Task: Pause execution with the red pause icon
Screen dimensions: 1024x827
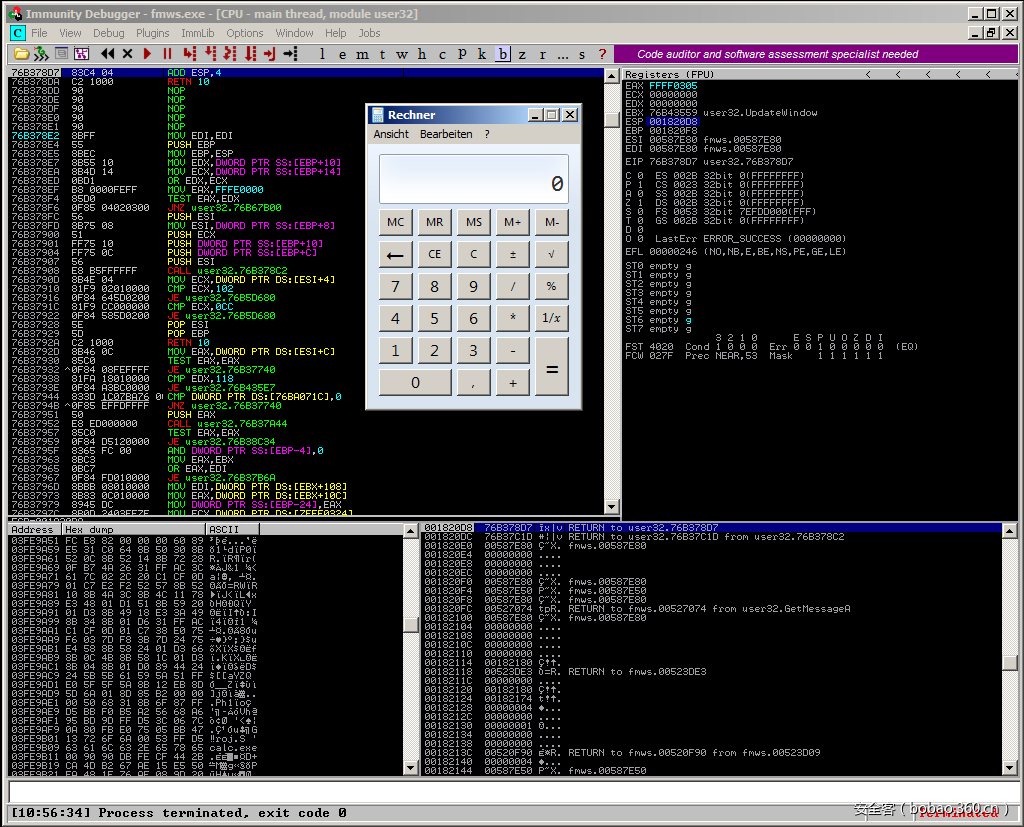Action: (167, 54)
